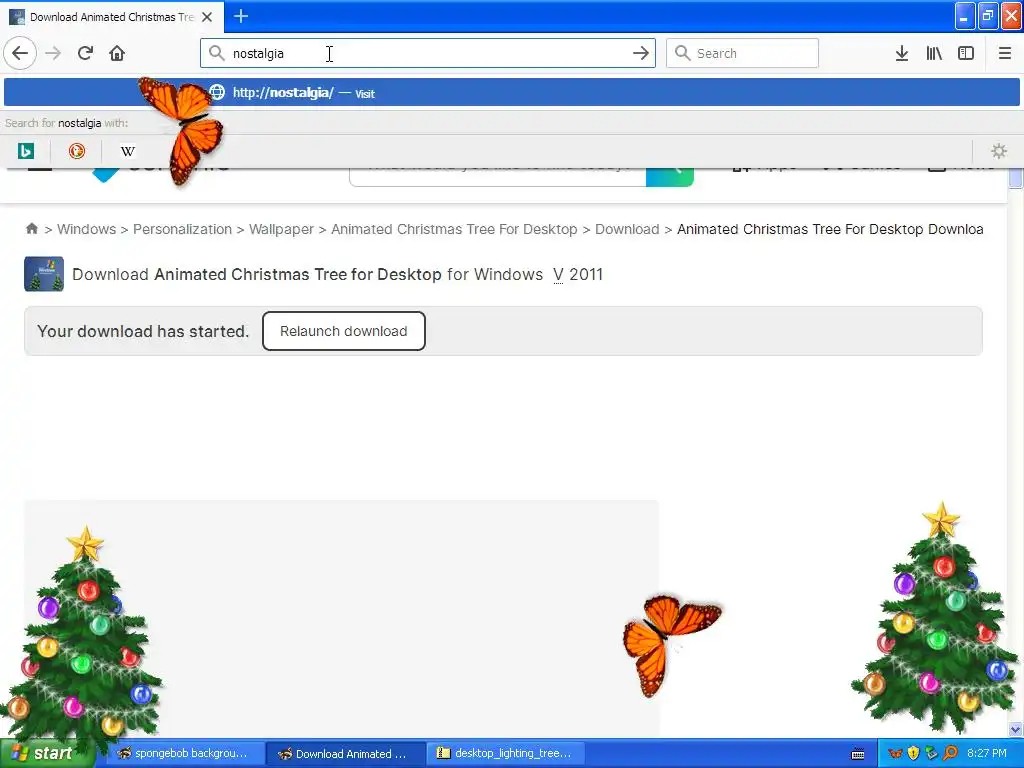
Task: Search with the Bing engine icon
Action: 25,152
